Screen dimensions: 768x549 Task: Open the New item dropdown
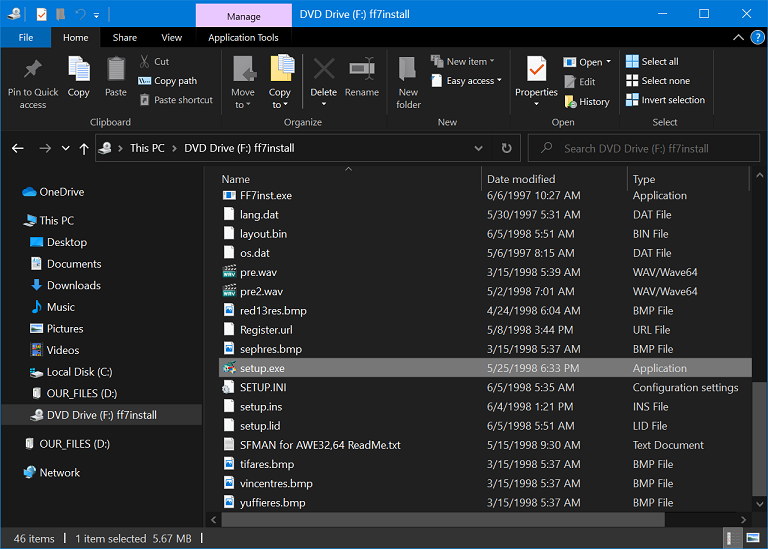click(462, 62)
